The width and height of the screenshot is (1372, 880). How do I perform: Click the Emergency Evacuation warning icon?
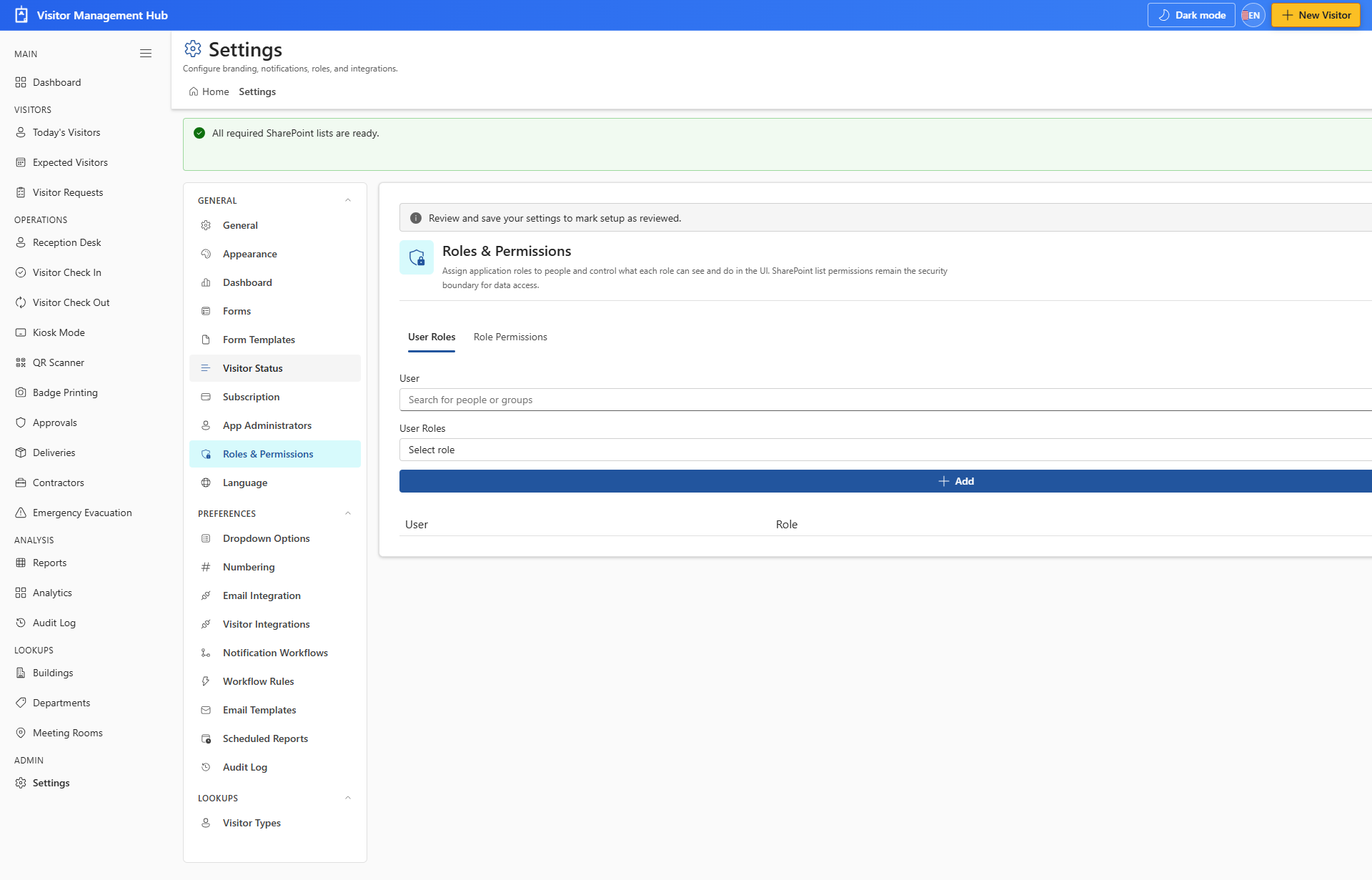(21, 513)
